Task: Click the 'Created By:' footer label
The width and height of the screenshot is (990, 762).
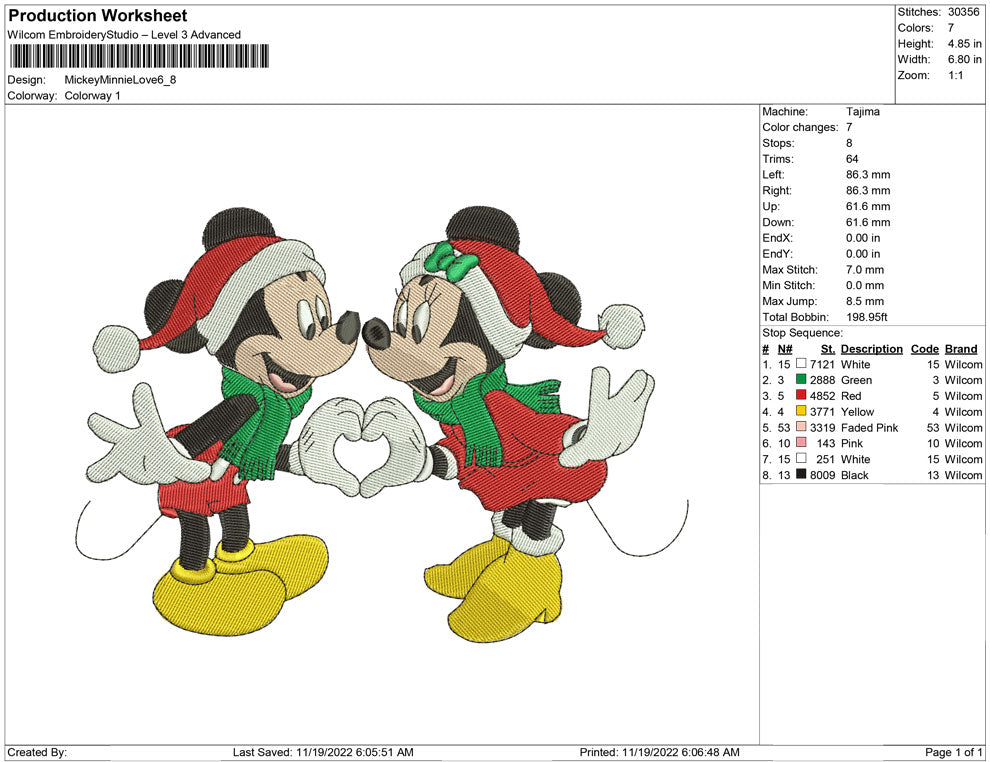Action: pyautogui.click(x=37, y=752)
